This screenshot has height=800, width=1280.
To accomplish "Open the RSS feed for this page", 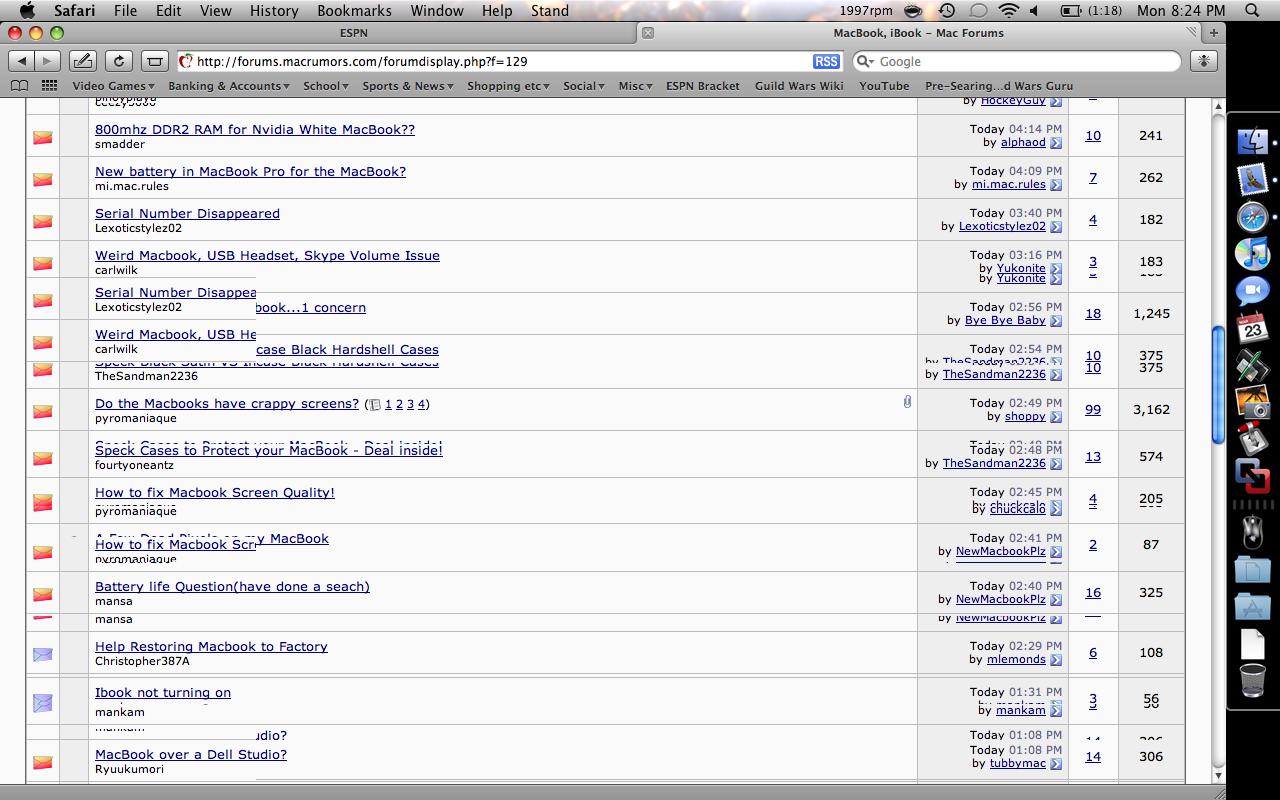I will coord(826,61).
